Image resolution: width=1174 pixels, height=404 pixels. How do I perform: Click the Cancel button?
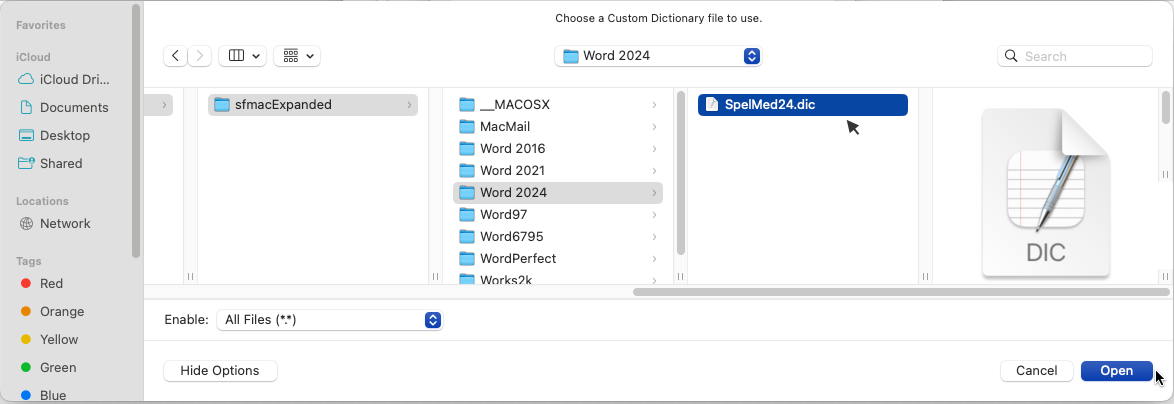tap(1036, 370)
